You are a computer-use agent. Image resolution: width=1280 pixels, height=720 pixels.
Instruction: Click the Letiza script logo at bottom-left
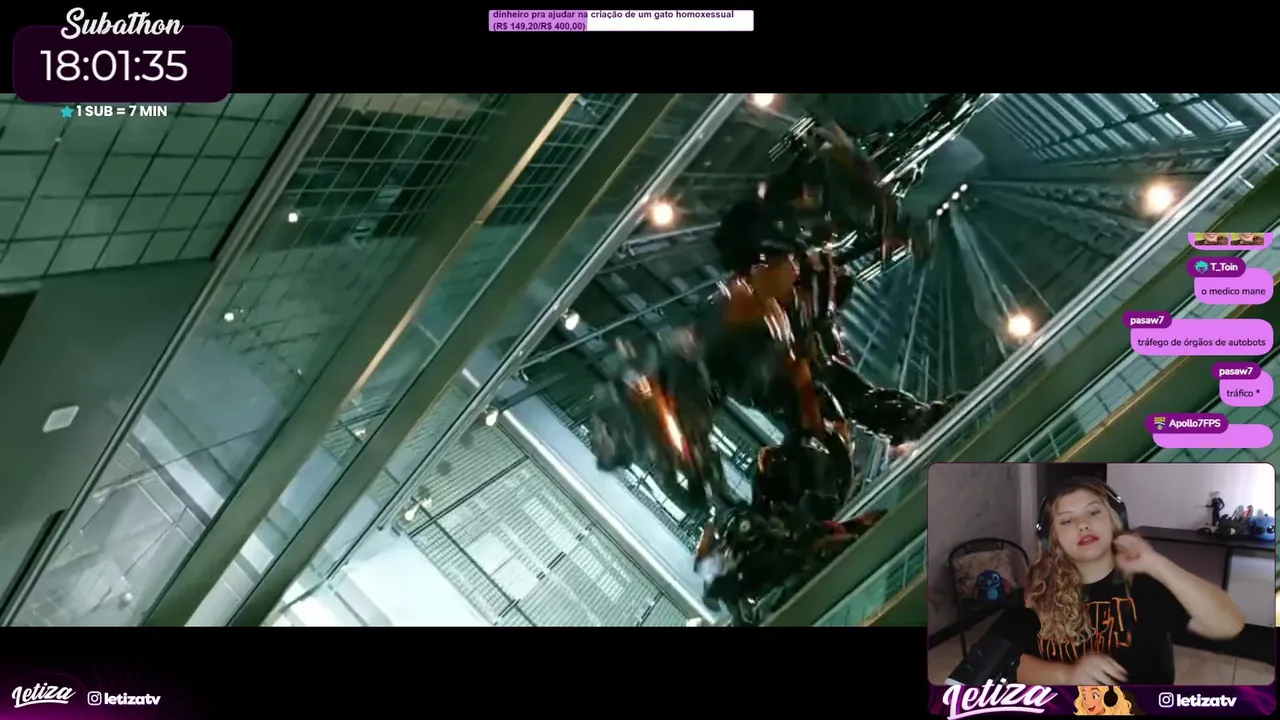[42, 695]
